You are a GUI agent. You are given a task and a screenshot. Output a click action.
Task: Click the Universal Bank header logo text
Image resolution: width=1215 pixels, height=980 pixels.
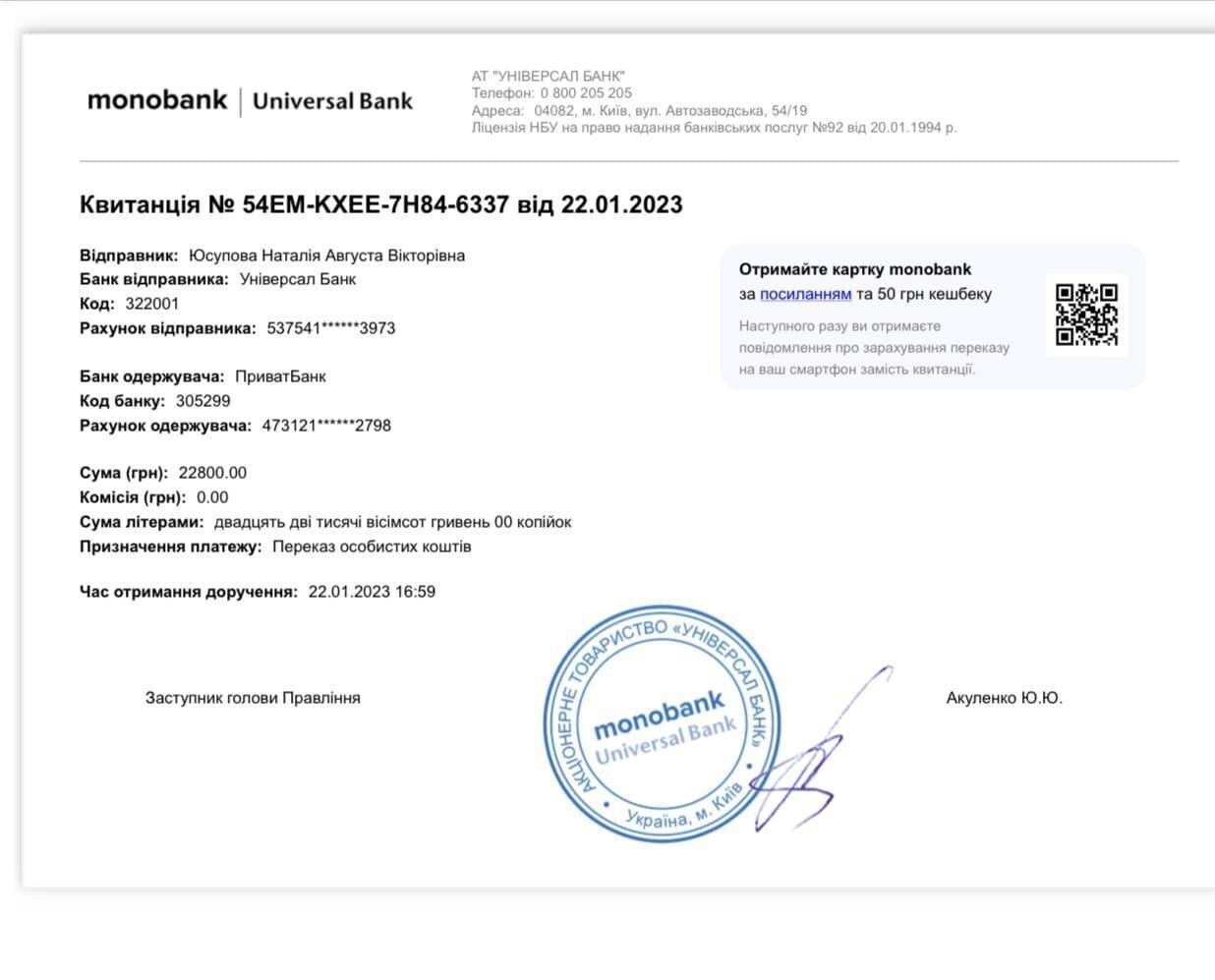pyautogui.click(x=333, y=101)
